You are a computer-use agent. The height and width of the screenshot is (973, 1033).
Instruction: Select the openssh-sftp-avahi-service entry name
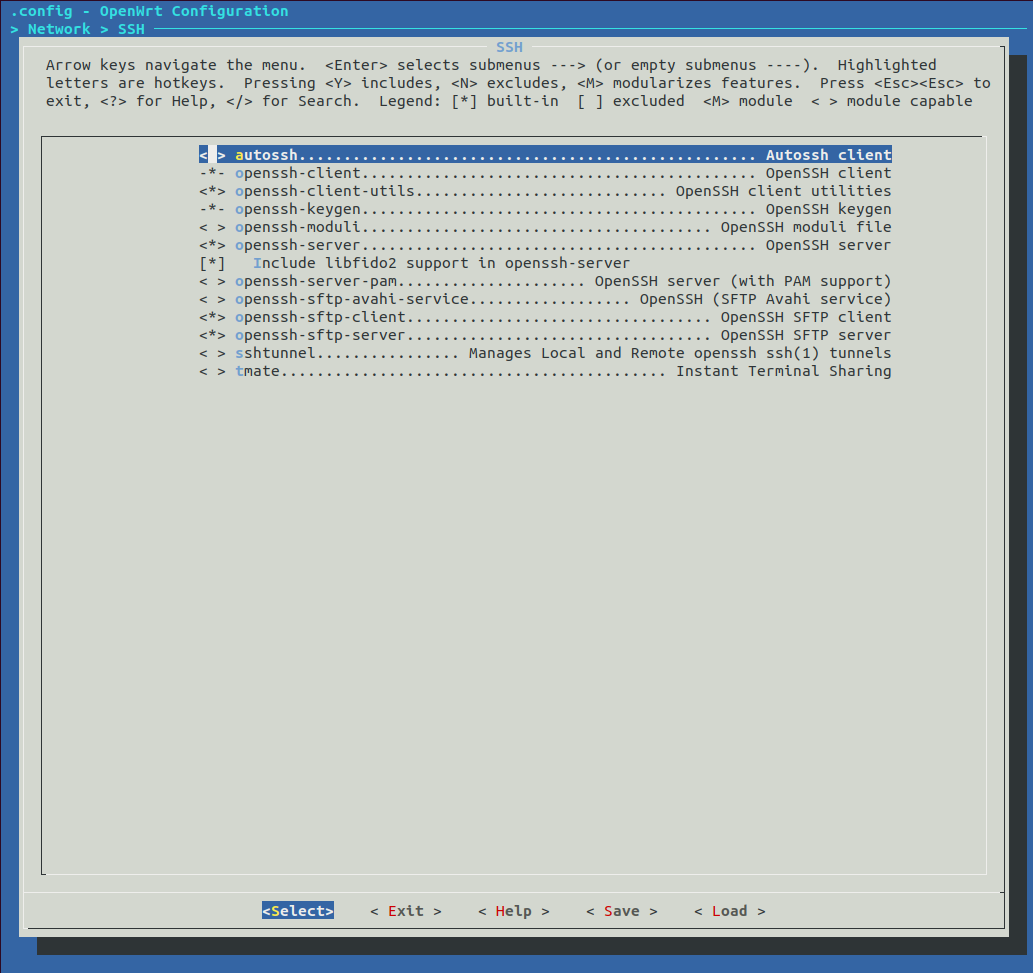pyautogui.click(x=352, y=299)
